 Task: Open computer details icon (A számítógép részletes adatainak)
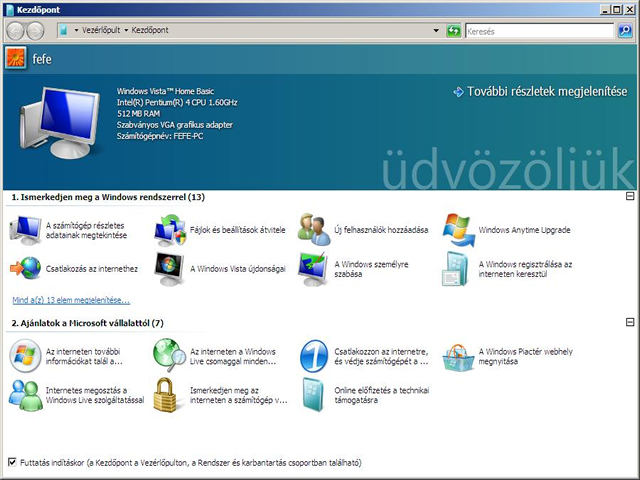click(x=25, y=231)
